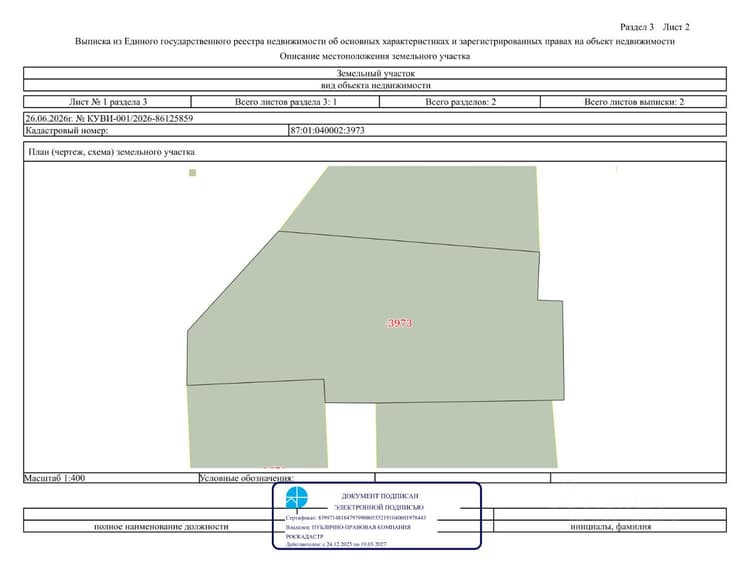The height and width of the screenshot is (579, 750).
Task: Select the 'Лист № 1 раздела 3' cell
Action: 108,101
